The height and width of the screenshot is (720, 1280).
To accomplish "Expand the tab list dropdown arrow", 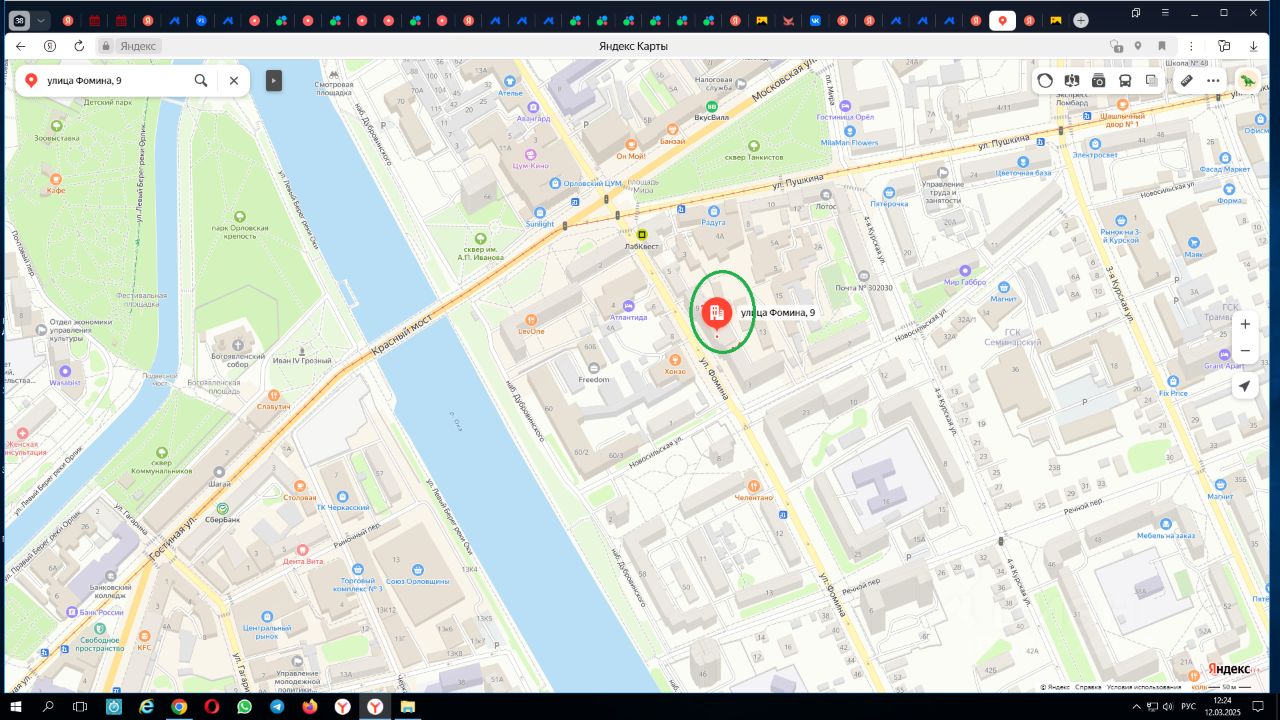I will point(41,20).
